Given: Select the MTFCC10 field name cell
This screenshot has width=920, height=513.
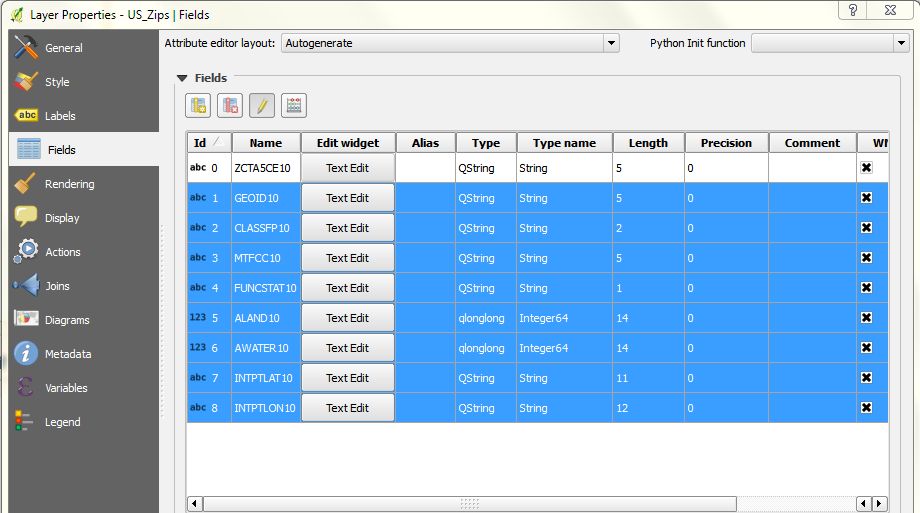Looking at the screenshot, I should tap(266, 258).
